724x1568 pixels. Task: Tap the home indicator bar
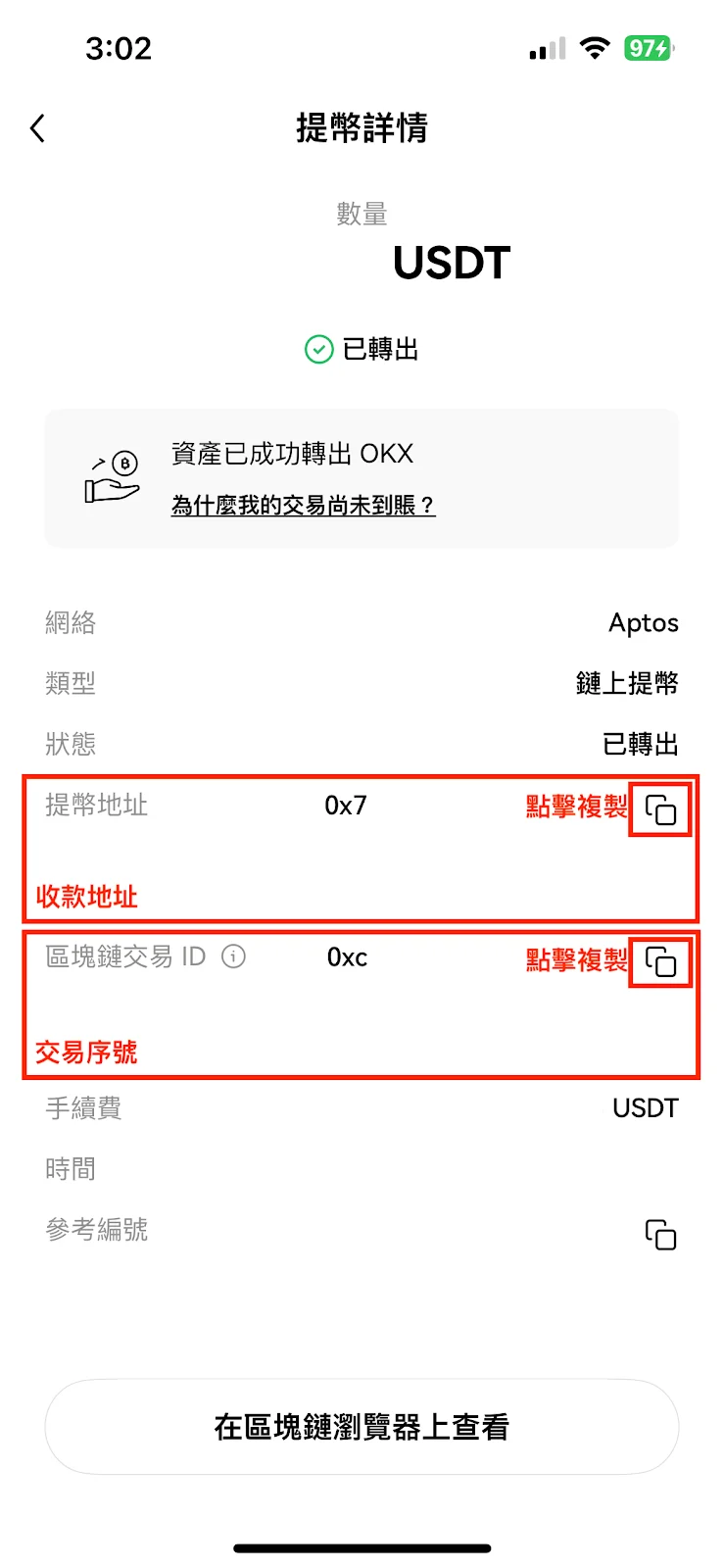coord(362,1548)
